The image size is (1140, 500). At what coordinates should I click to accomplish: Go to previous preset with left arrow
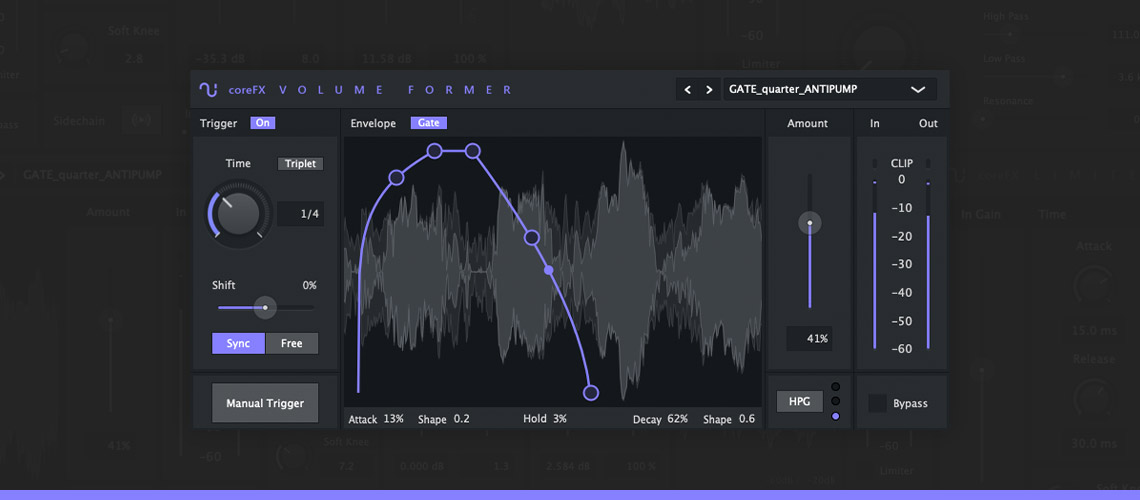687,90
